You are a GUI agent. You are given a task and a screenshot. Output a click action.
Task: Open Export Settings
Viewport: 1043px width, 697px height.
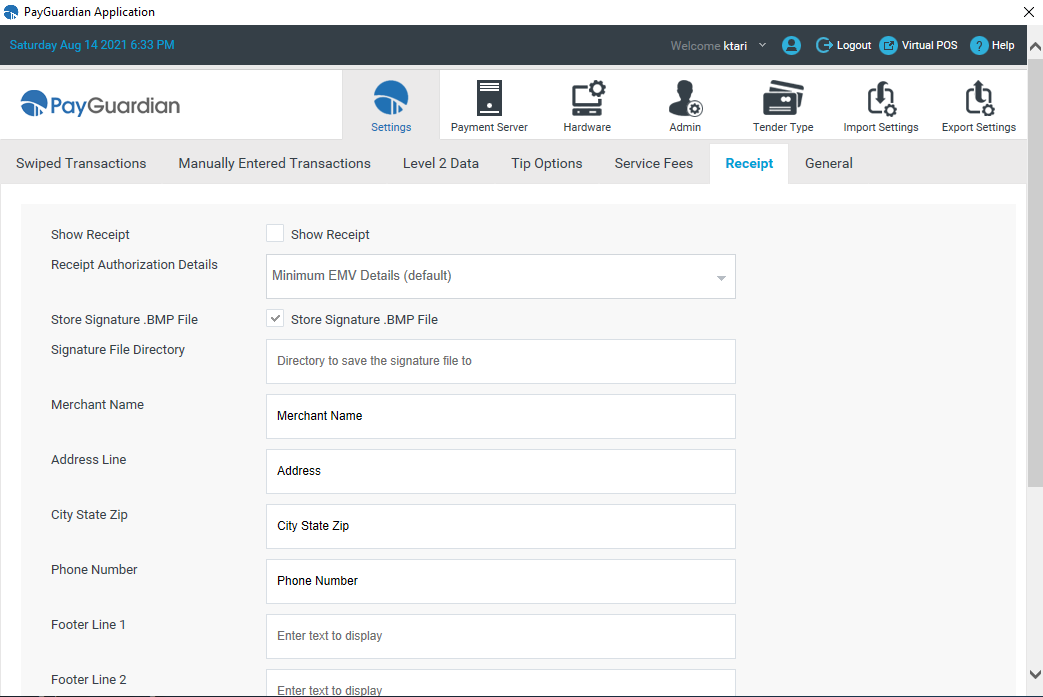978,104
